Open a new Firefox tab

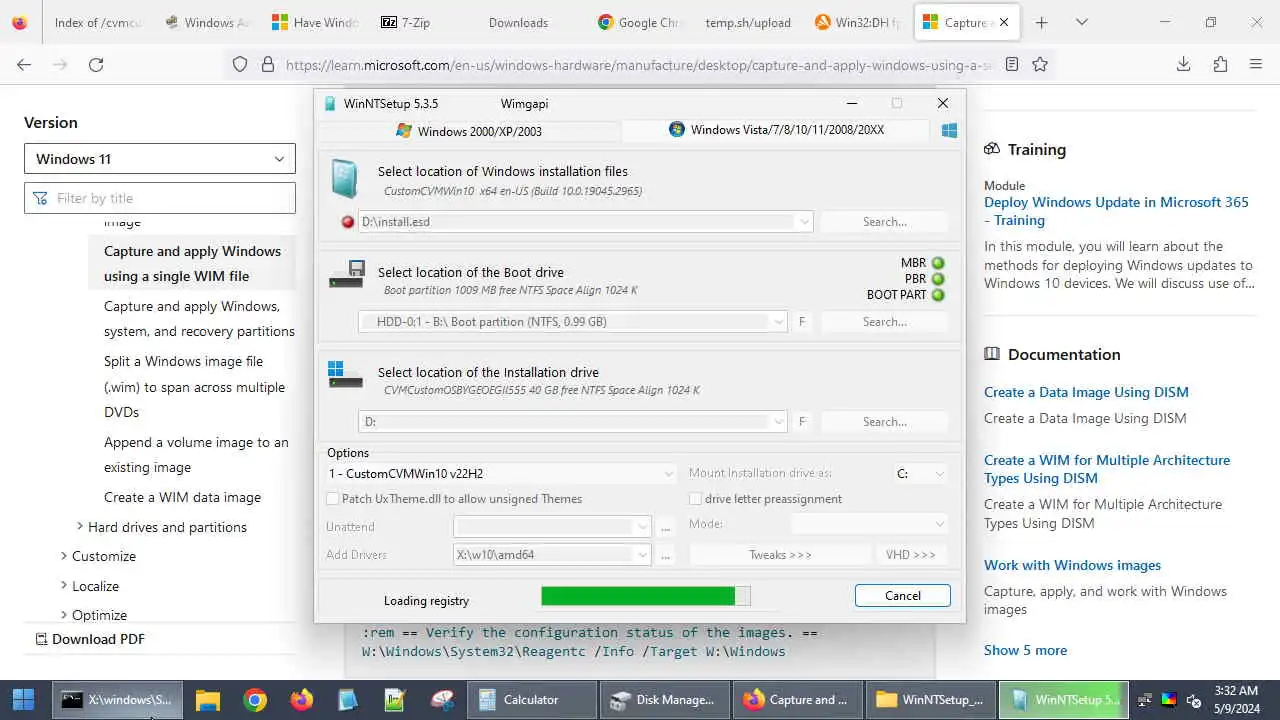coord(1041,22)
